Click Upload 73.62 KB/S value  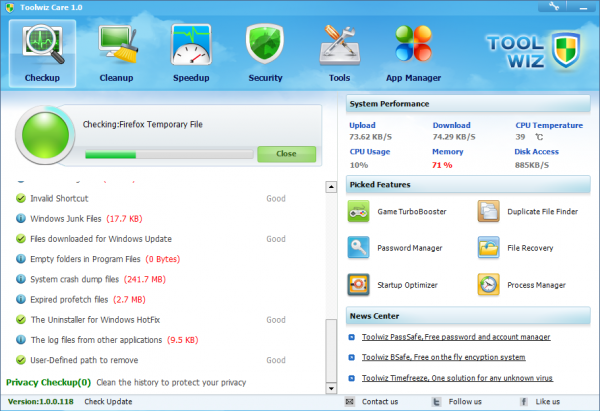point(370,137)
